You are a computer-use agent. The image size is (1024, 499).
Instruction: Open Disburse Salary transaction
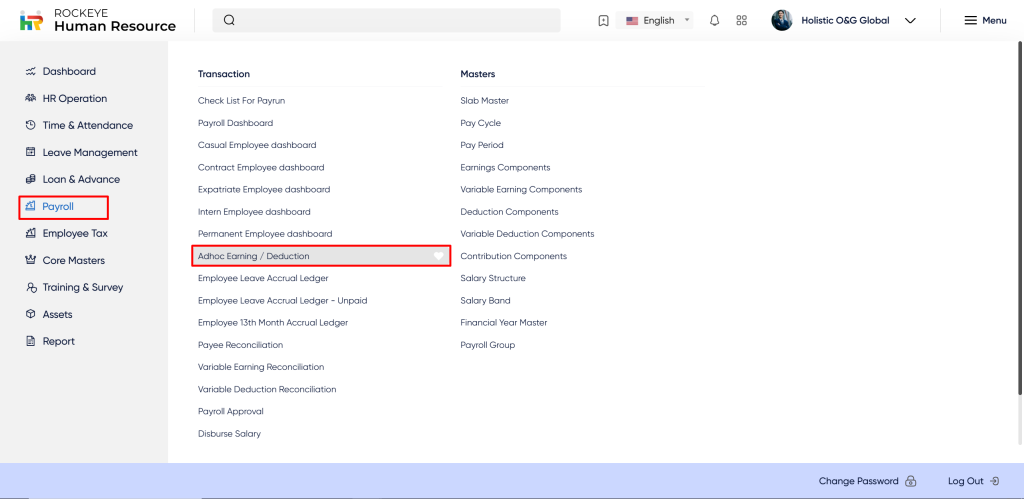click(229, 433)
